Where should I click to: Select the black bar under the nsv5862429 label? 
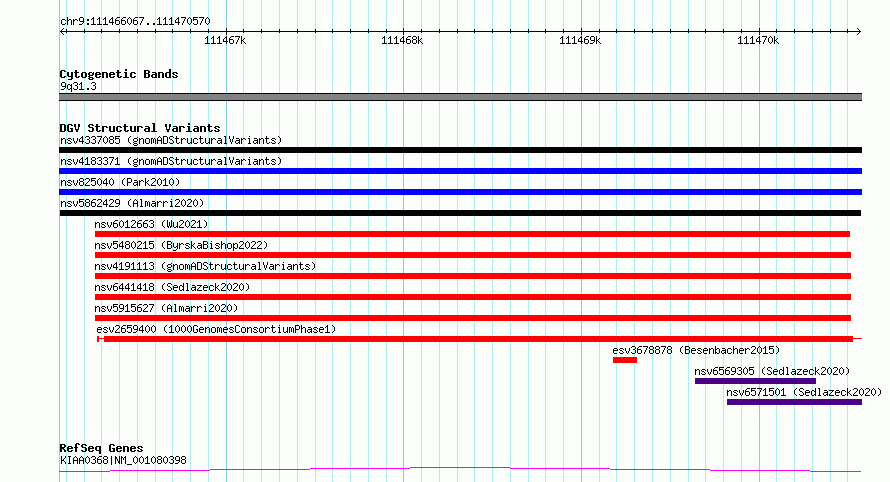pyautogui.click(x=460, y=213)
